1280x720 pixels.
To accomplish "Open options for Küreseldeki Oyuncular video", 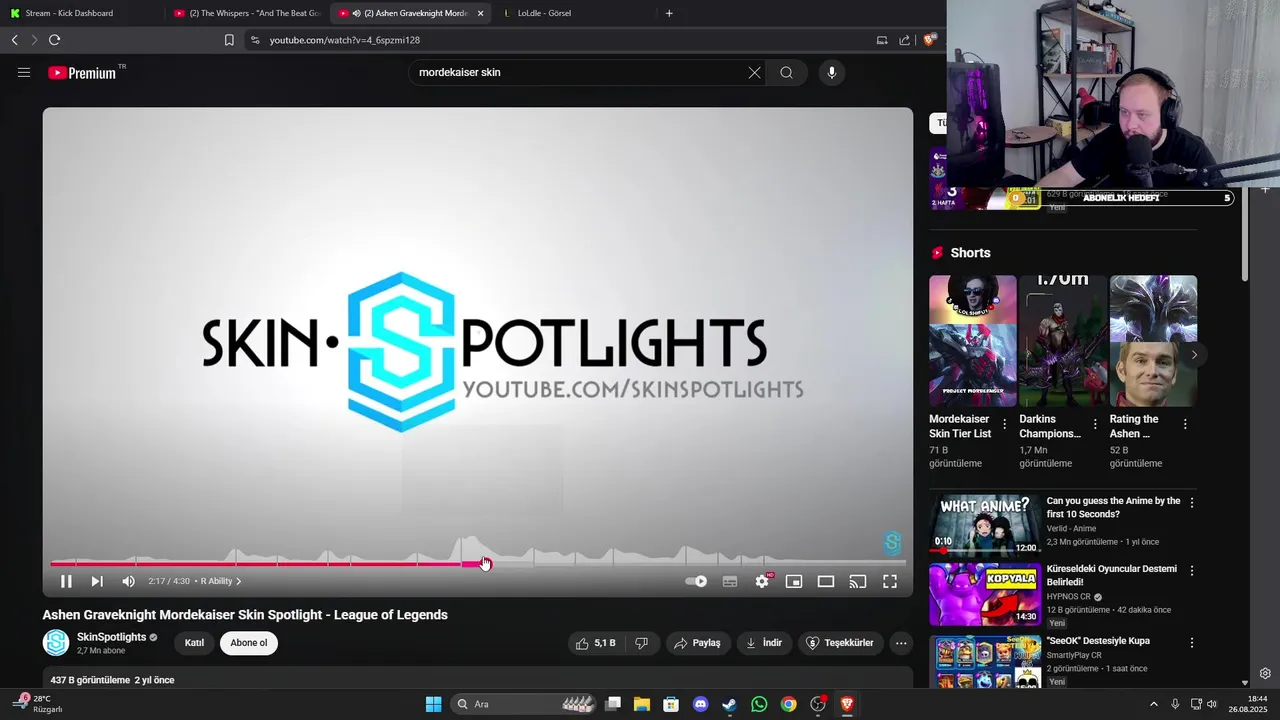I will click(1191, 570).
